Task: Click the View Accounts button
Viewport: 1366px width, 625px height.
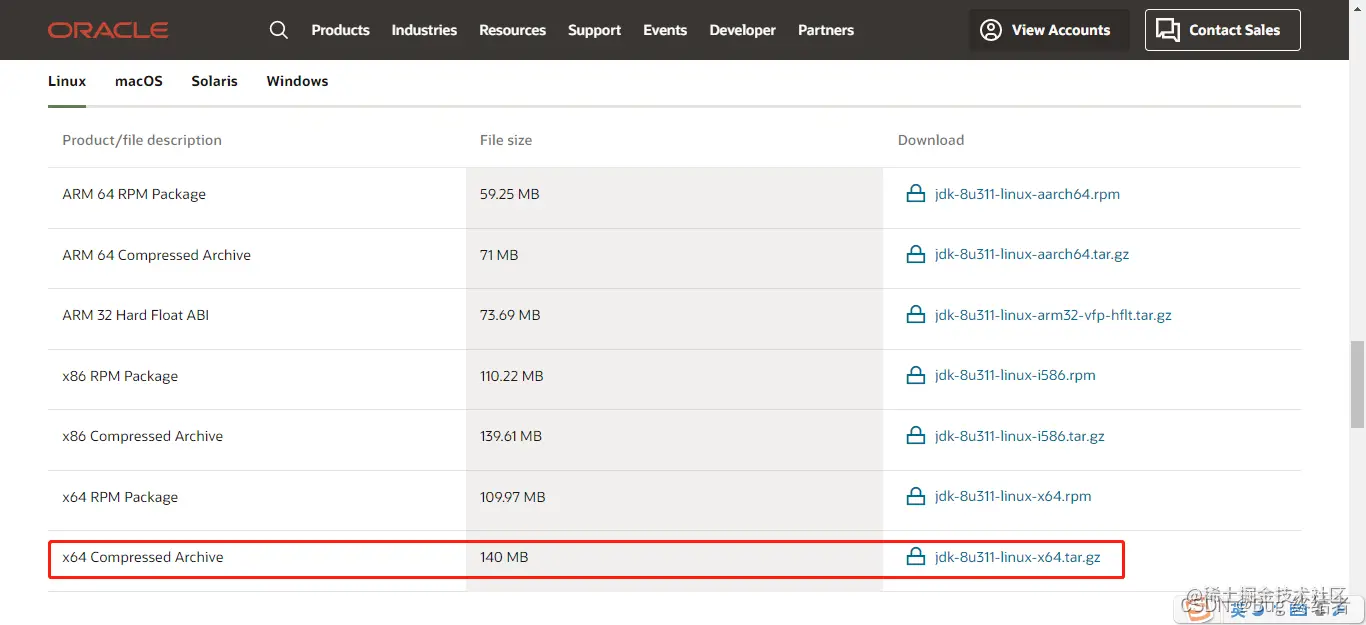Action: [1049, 30]
